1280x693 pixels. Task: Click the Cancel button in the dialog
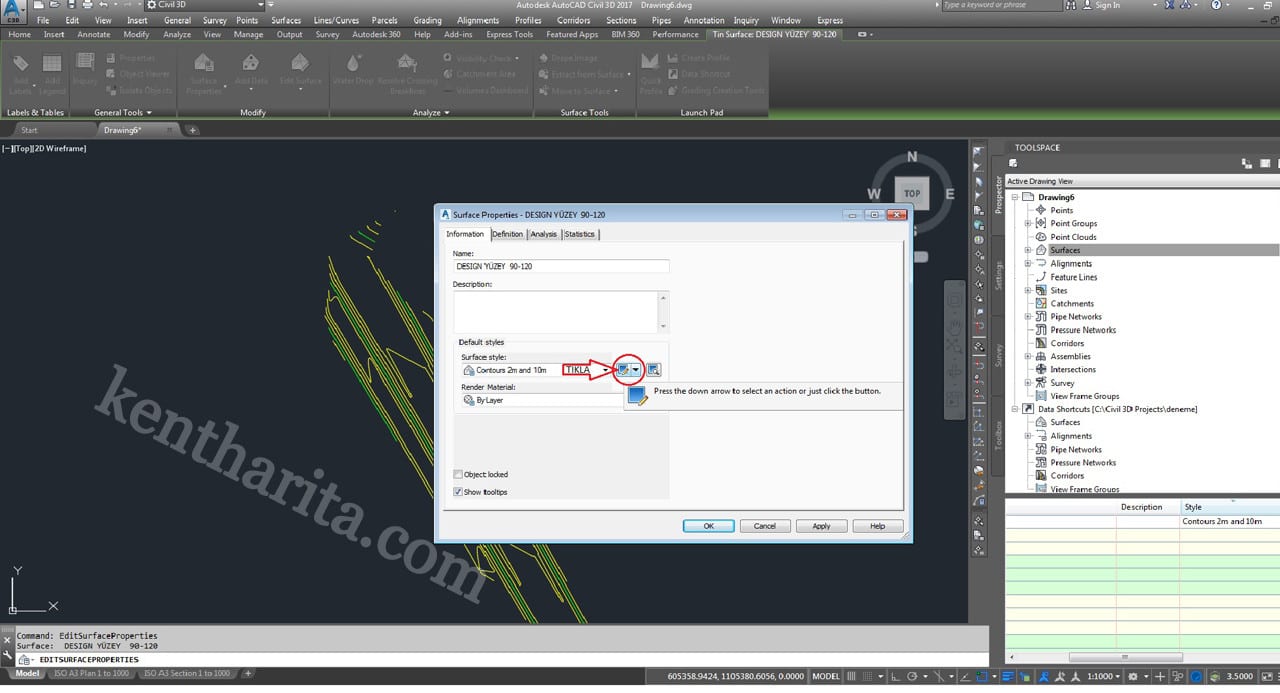click(764, 526)
